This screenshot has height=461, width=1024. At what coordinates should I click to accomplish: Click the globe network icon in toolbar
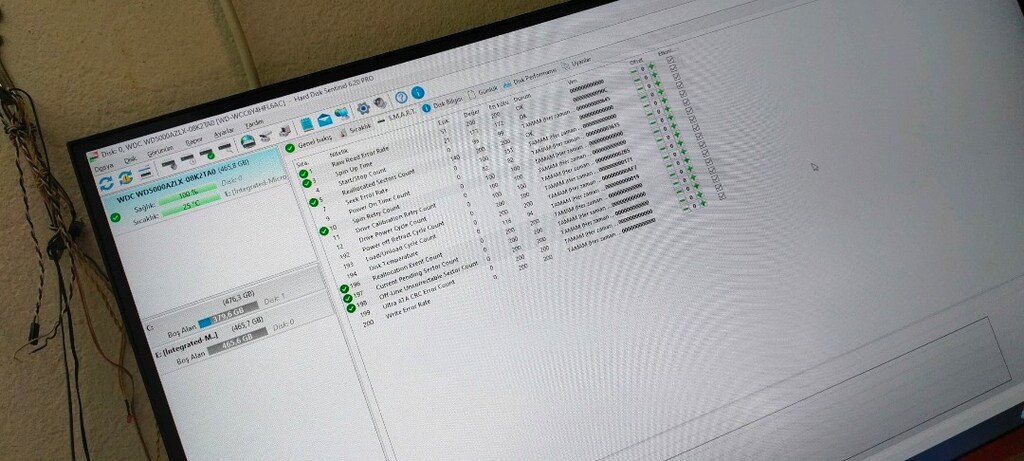[342, 114]
